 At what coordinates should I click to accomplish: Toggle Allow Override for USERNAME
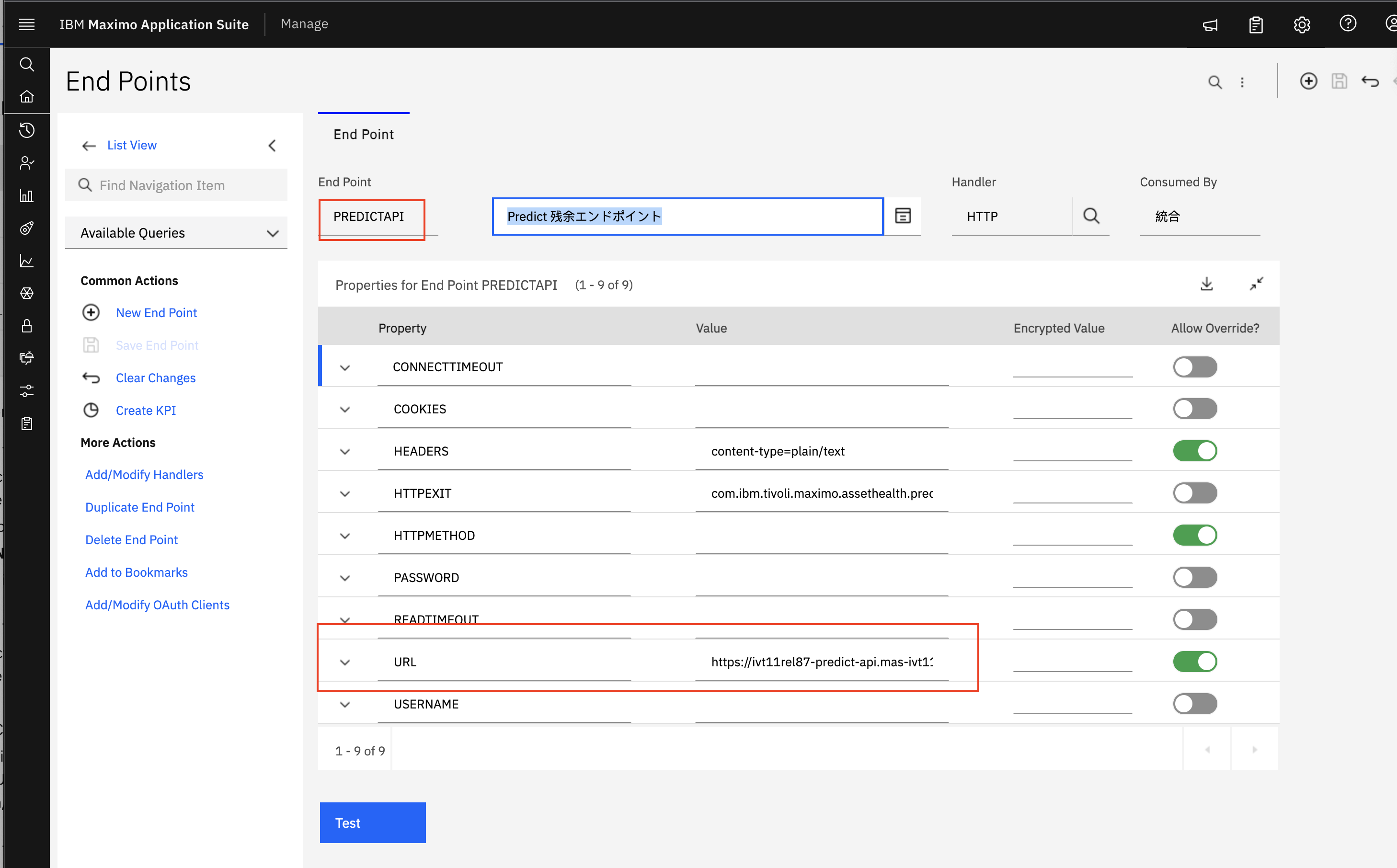pyautogui.click(x=1195, y=703)
